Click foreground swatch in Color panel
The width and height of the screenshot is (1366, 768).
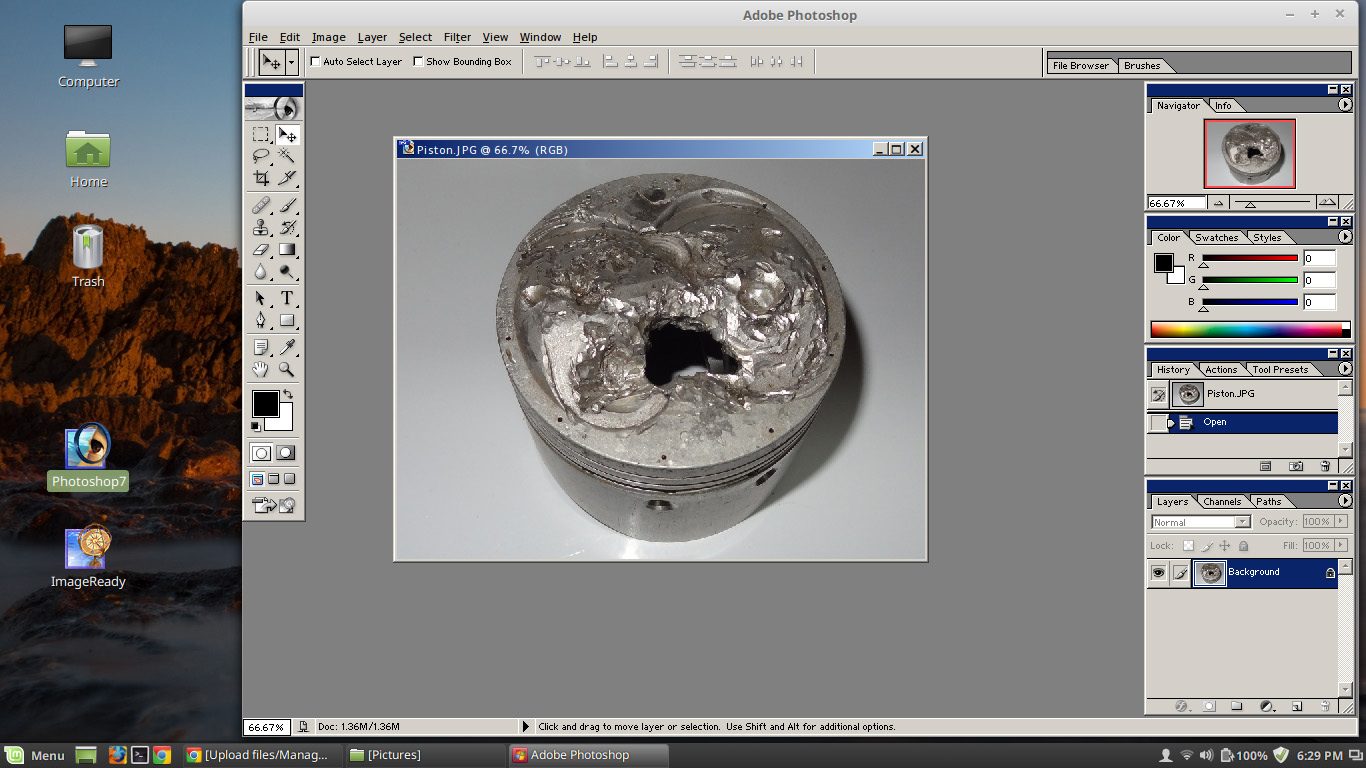point(1163,263)
